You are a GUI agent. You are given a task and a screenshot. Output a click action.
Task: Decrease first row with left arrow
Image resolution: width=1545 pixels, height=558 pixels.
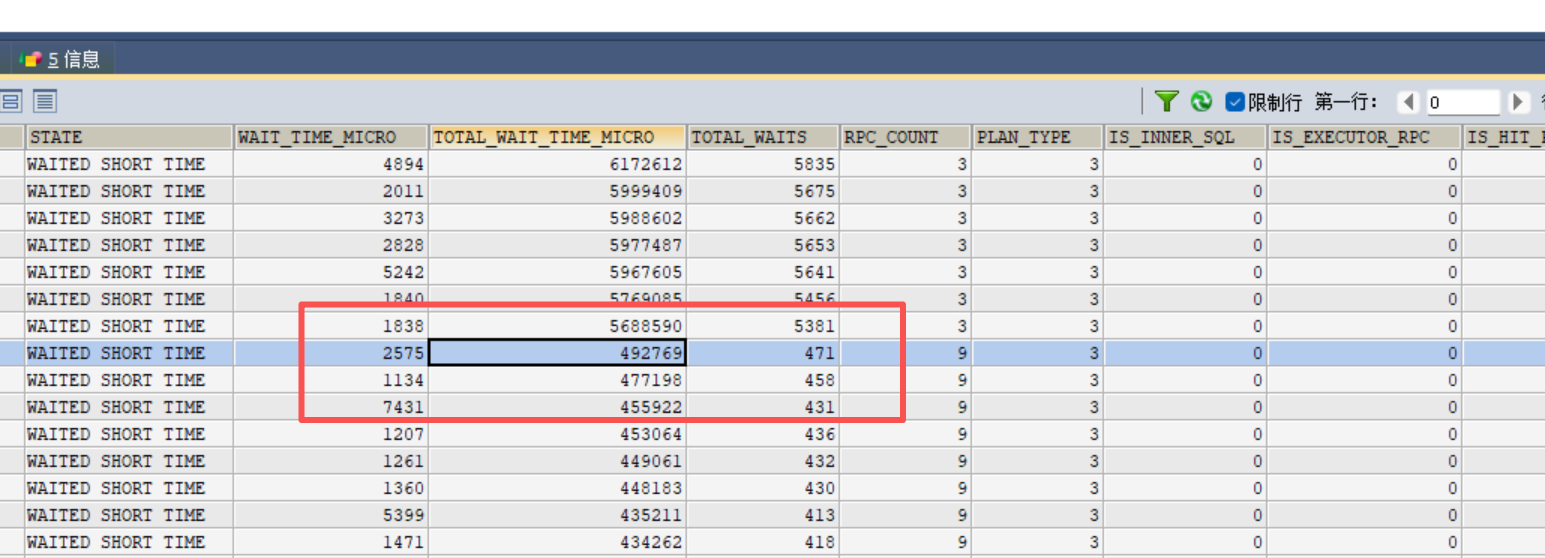[1409, 102]
